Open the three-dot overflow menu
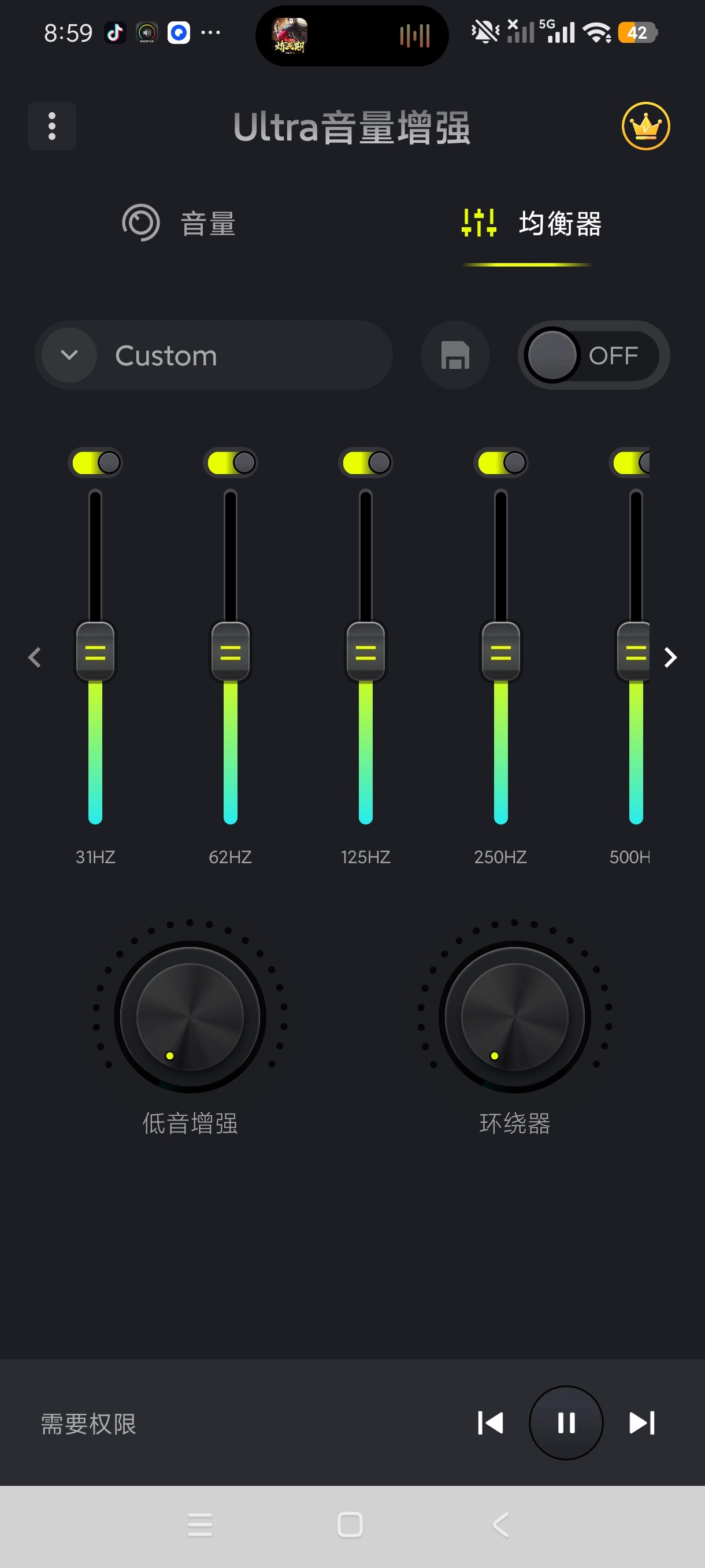The width and height of the screenshot is (705, 1568). (51, 126)
